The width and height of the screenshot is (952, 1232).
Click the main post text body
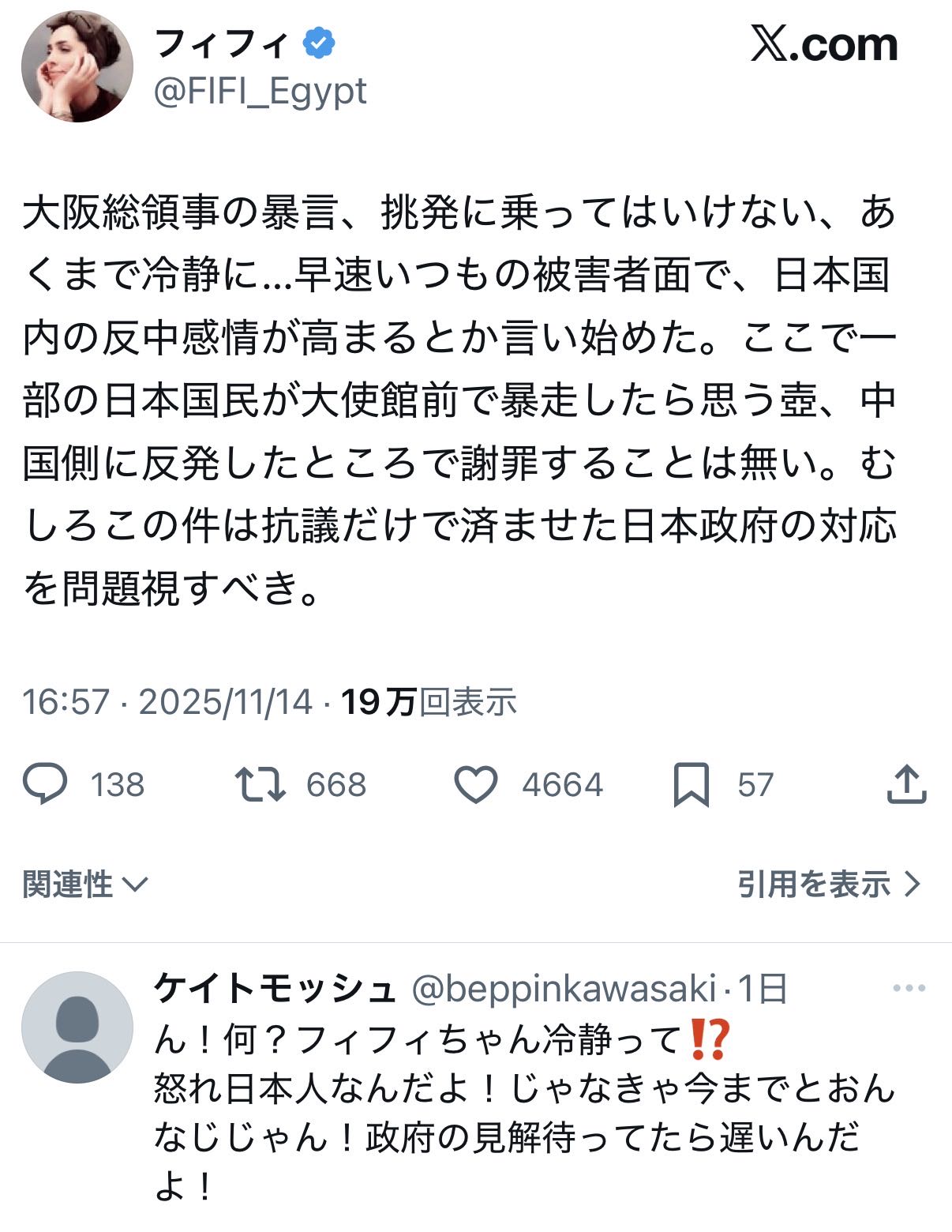[x=459, y=400]
